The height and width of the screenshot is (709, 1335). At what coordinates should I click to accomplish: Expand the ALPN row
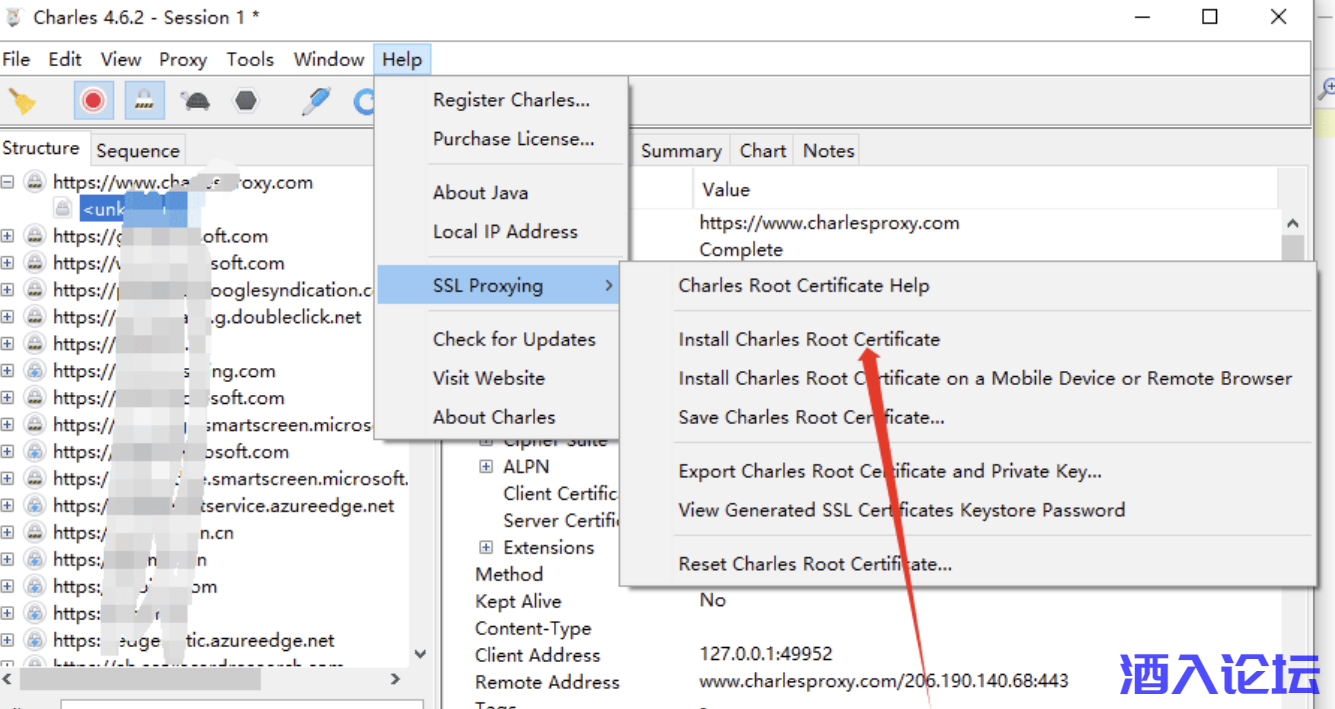point(486,466)
